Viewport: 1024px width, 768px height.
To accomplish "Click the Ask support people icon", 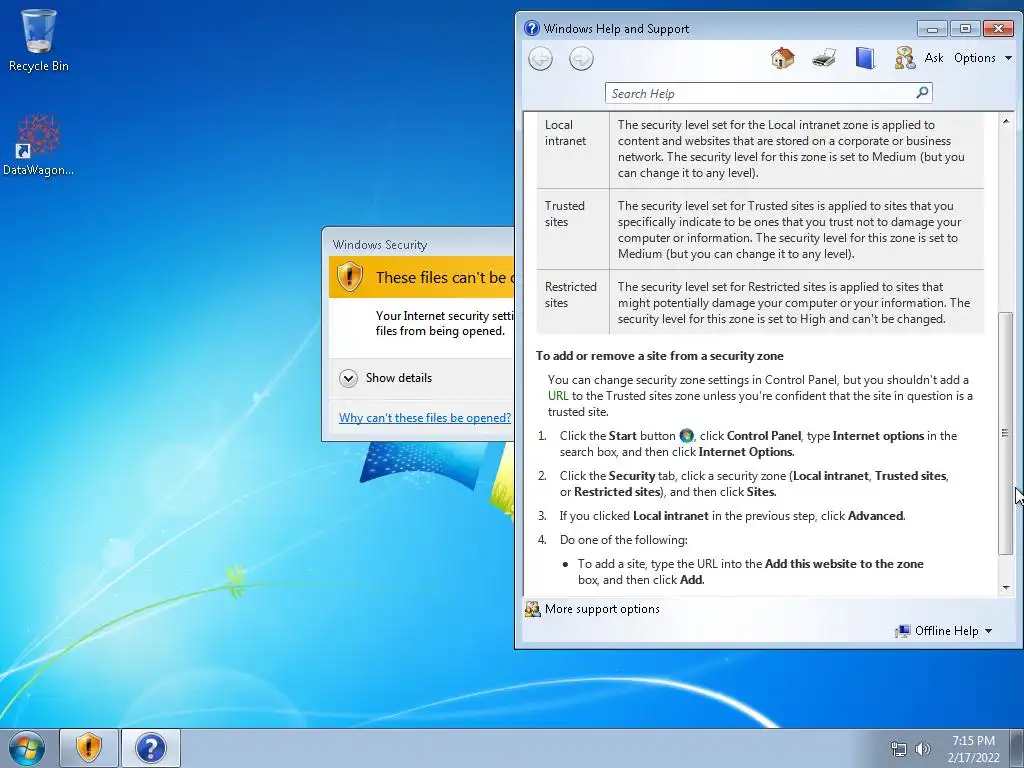I will pyautogui.click(x=904, y=58).
